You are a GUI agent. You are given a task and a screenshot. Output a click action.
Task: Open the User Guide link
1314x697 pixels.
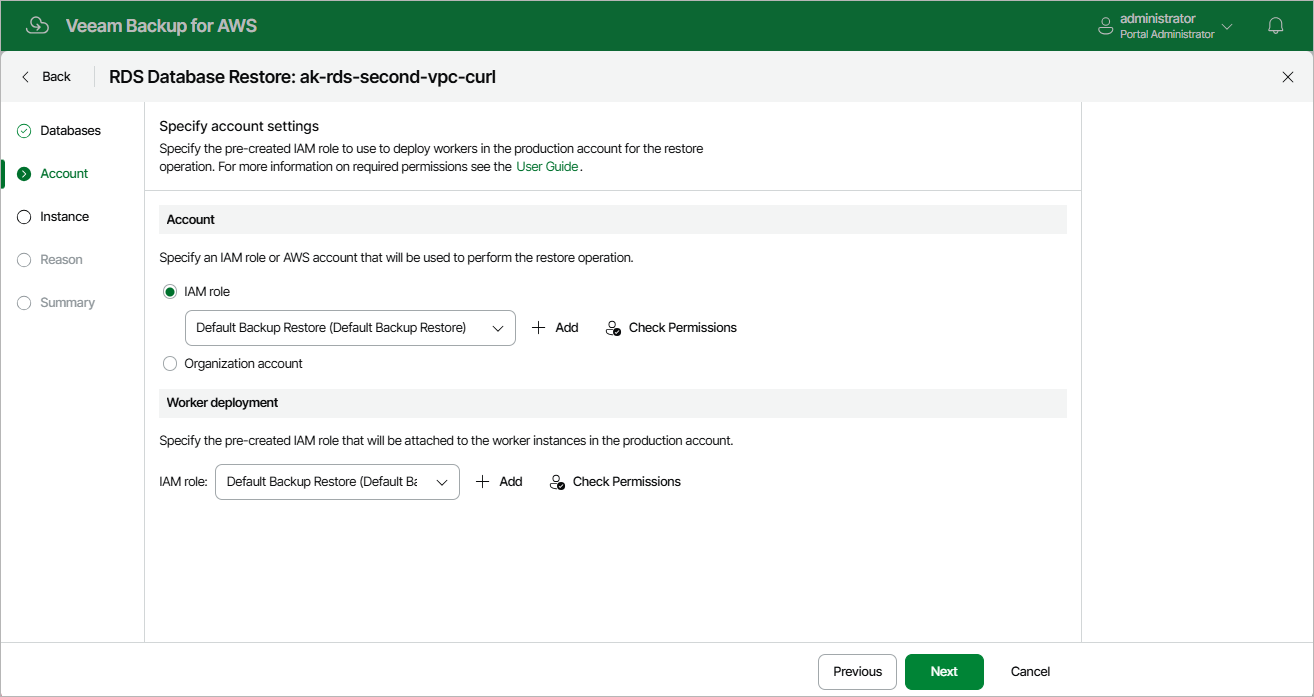click(547, 167)
